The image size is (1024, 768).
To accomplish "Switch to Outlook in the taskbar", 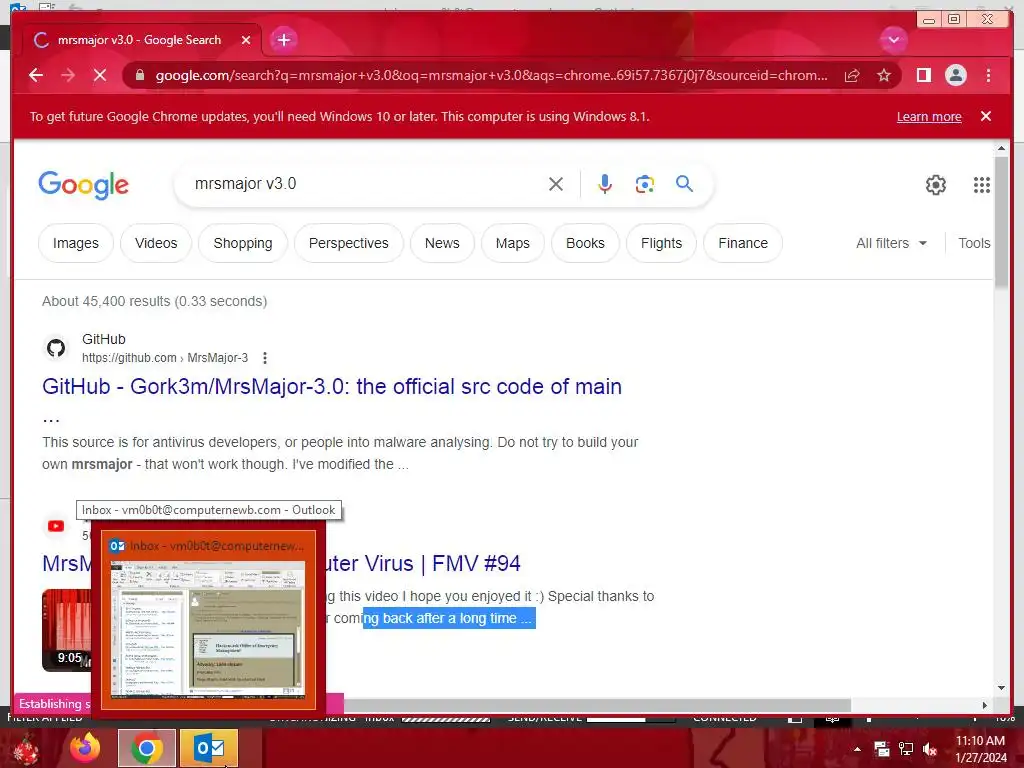I will pyautogui.click(x=208, y=748).
